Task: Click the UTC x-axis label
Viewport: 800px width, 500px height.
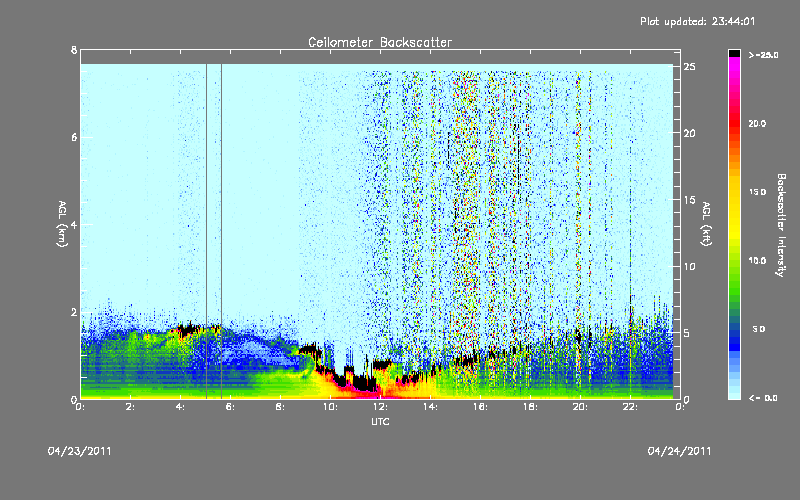Action: (380, 421)
